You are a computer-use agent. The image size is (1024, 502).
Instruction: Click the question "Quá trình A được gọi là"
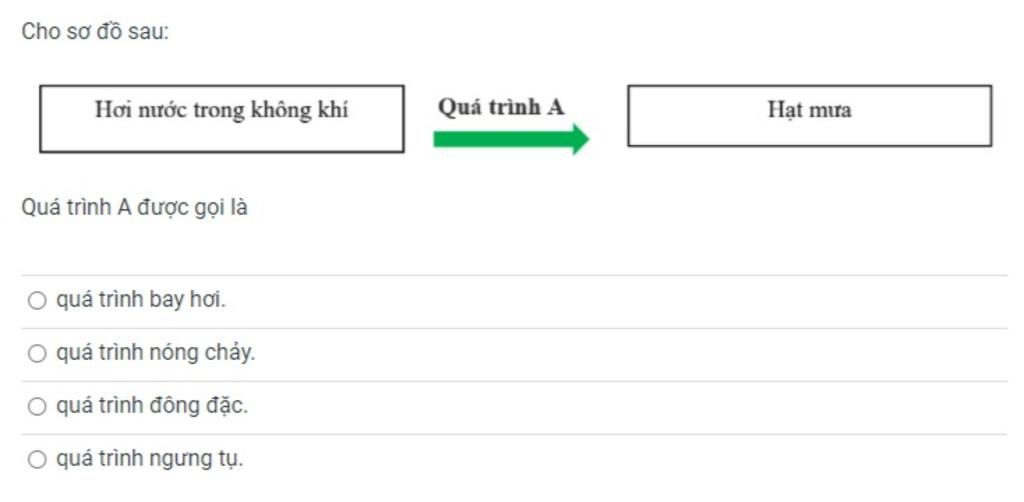coord(135,208)
